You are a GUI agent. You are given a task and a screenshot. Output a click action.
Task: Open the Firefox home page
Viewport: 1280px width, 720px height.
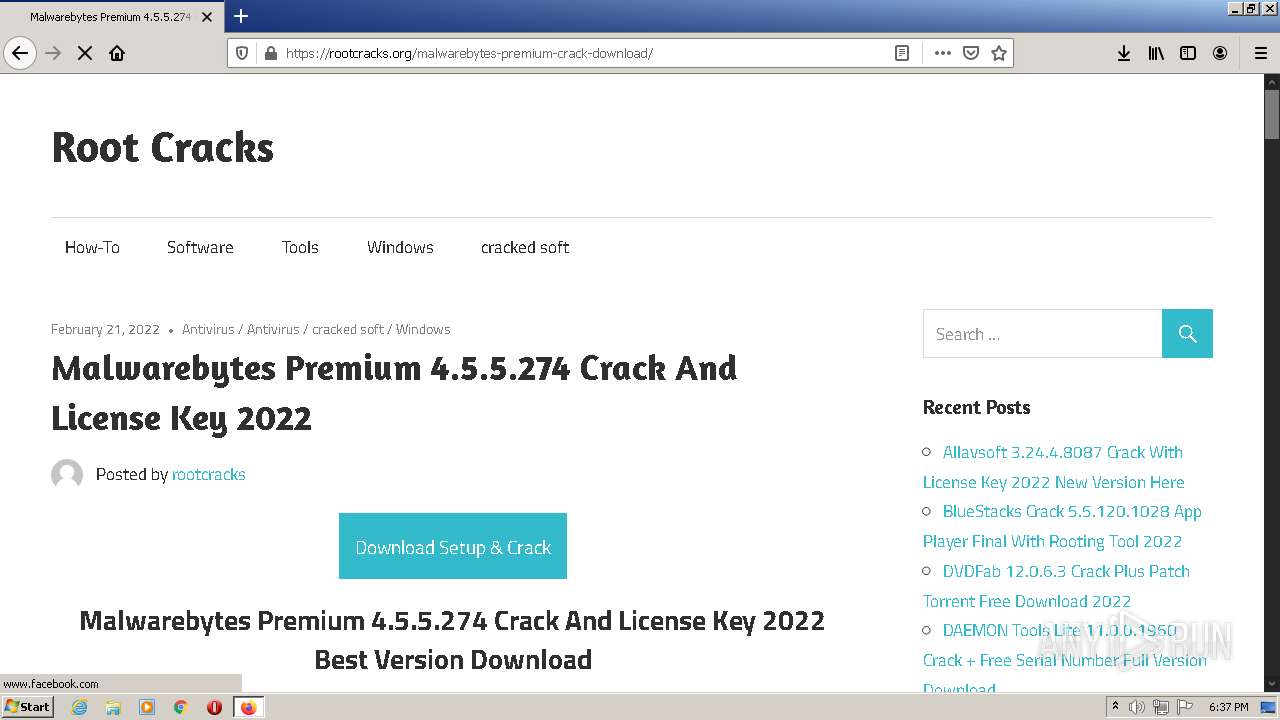pos(117,53)
